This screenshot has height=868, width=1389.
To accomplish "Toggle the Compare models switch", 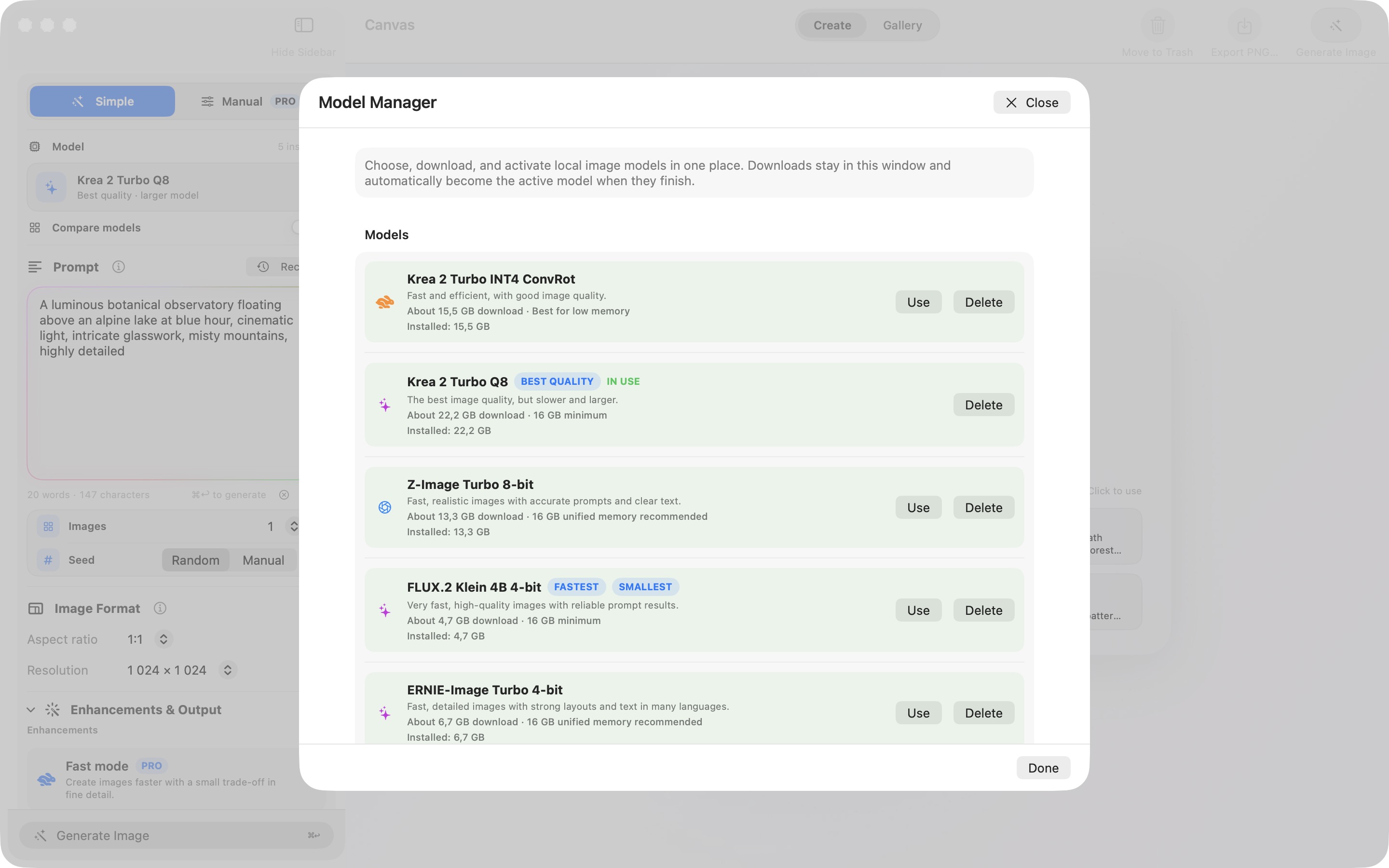I will point(296,228).
